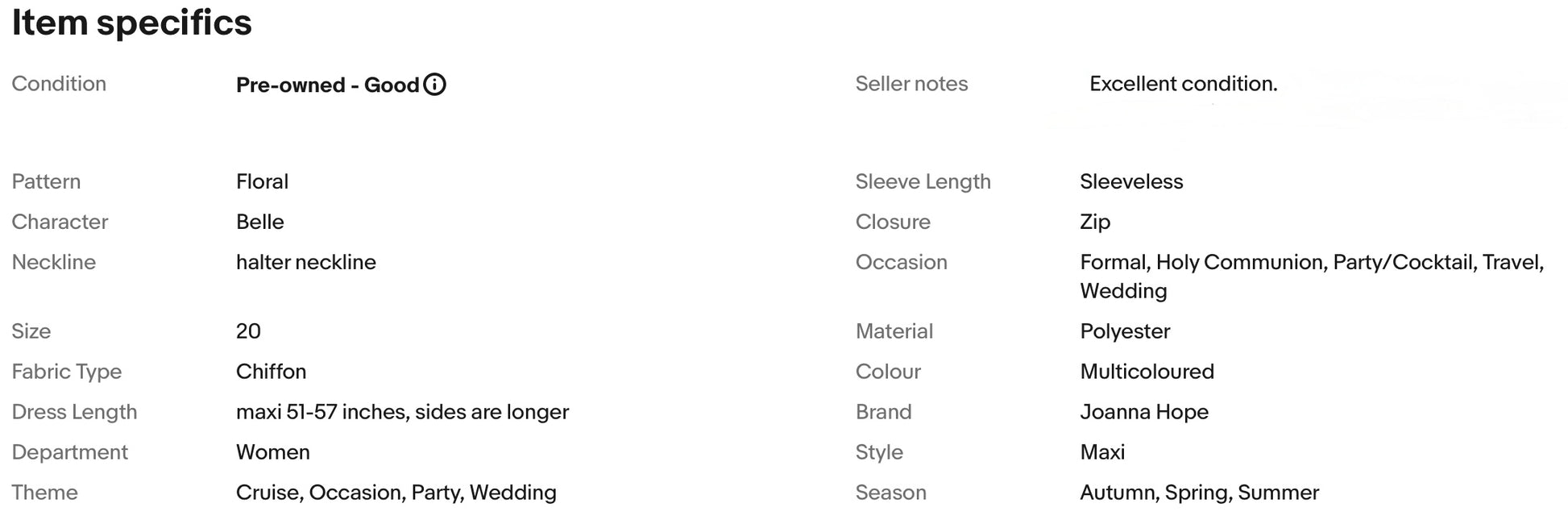This screenshot has height=524, width=1568.
Task: Click the Excellent condition seller note
Action: click(x=1184, y=84)
